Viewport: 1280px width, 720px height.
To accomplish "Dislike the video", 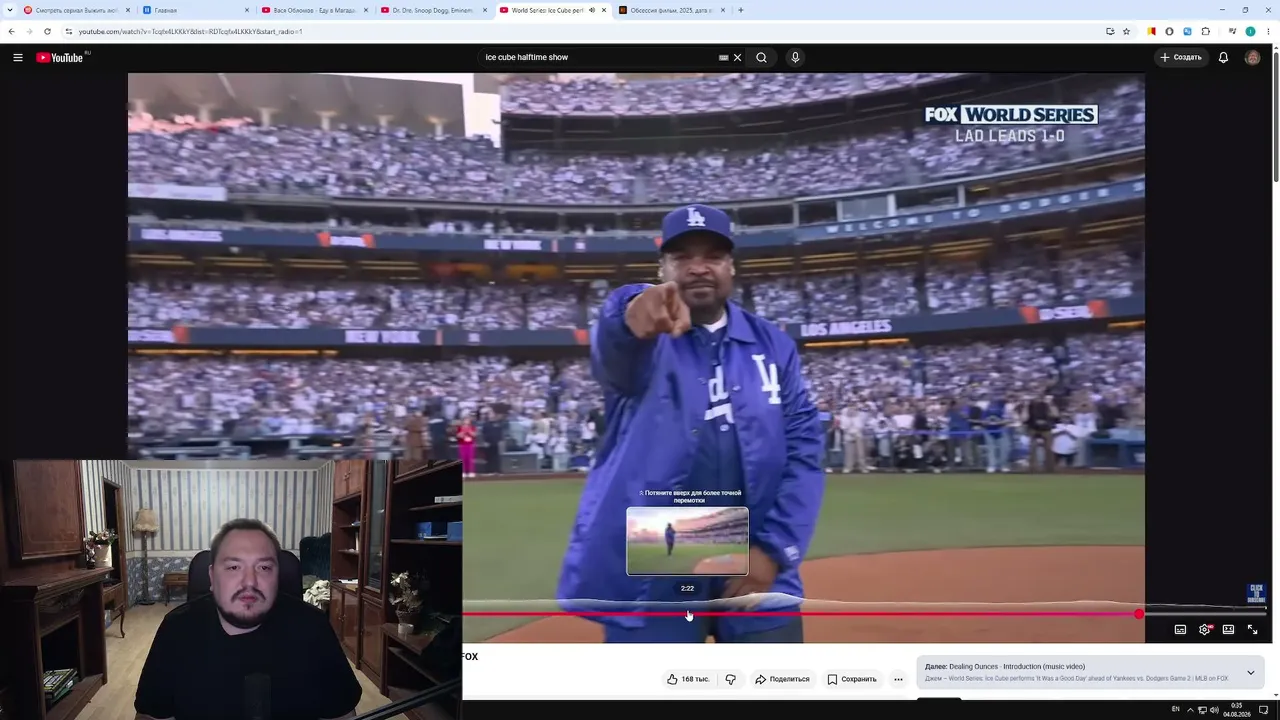I will coord(731,679).
